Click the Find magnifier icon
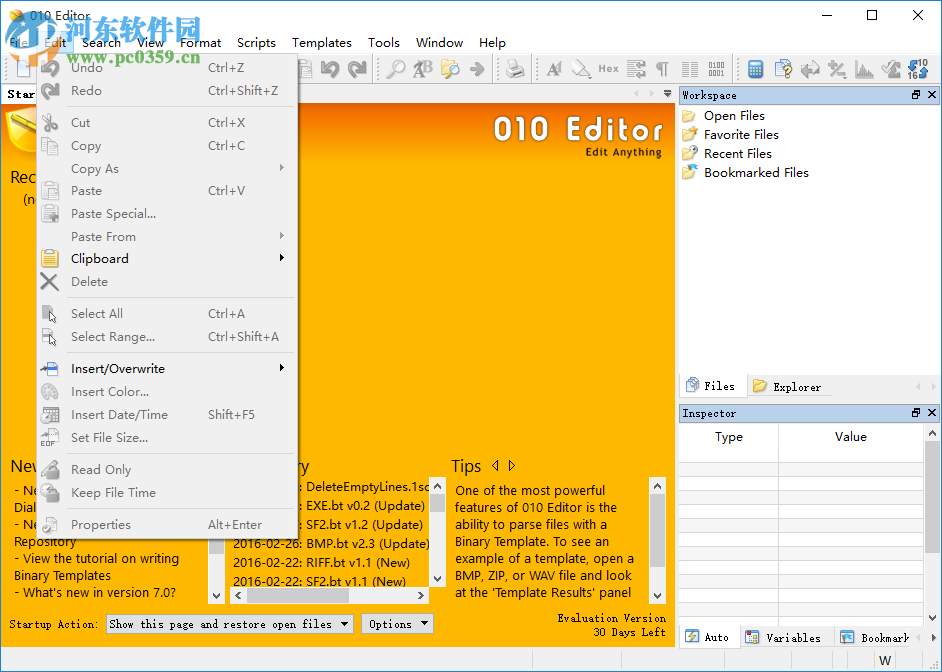 coord(397,69)
